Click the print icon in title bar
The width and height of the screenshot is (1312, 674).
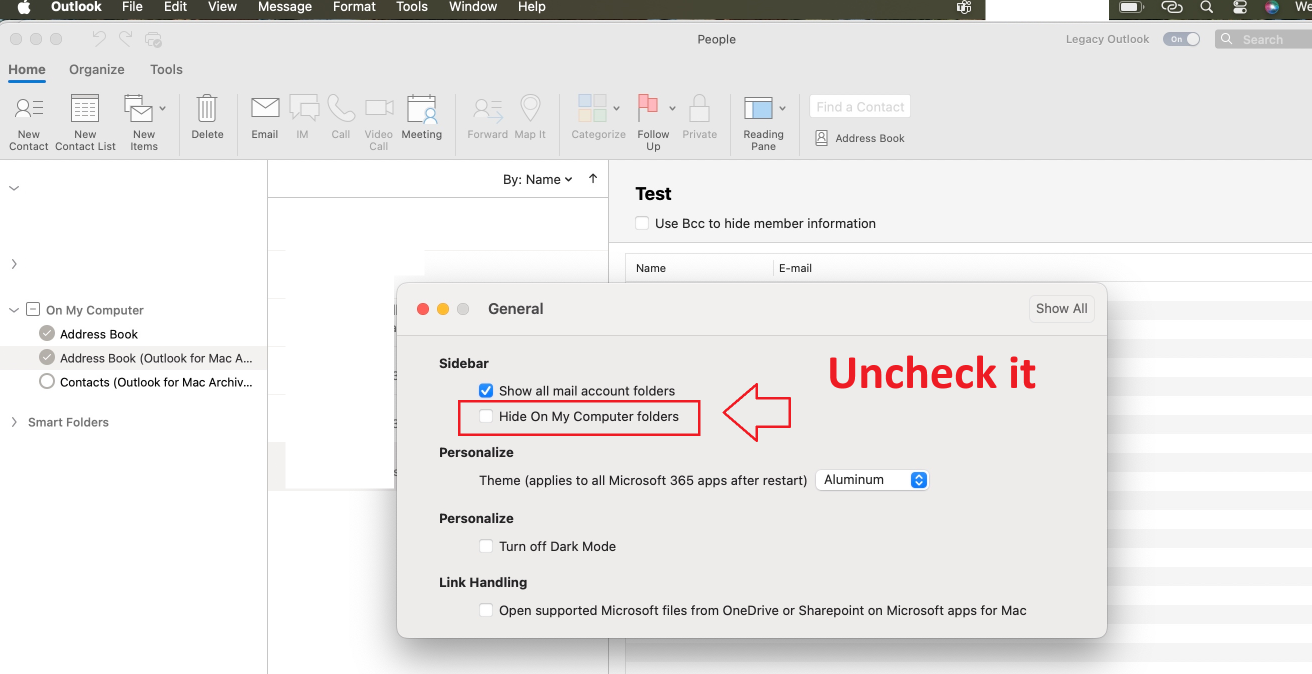click(153, 39)
